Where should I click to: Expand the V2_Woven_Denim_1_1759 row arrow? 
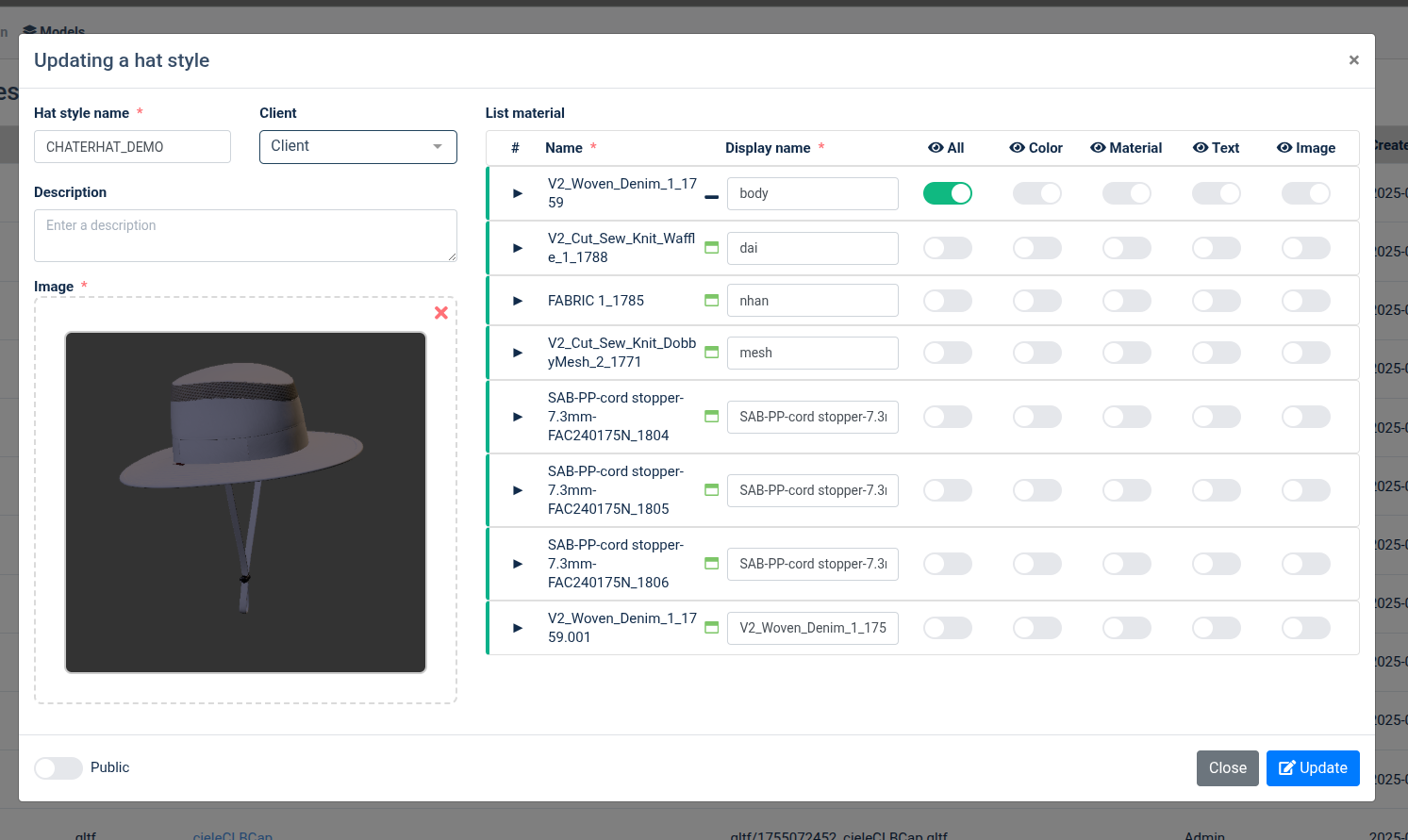pos(518,193)
